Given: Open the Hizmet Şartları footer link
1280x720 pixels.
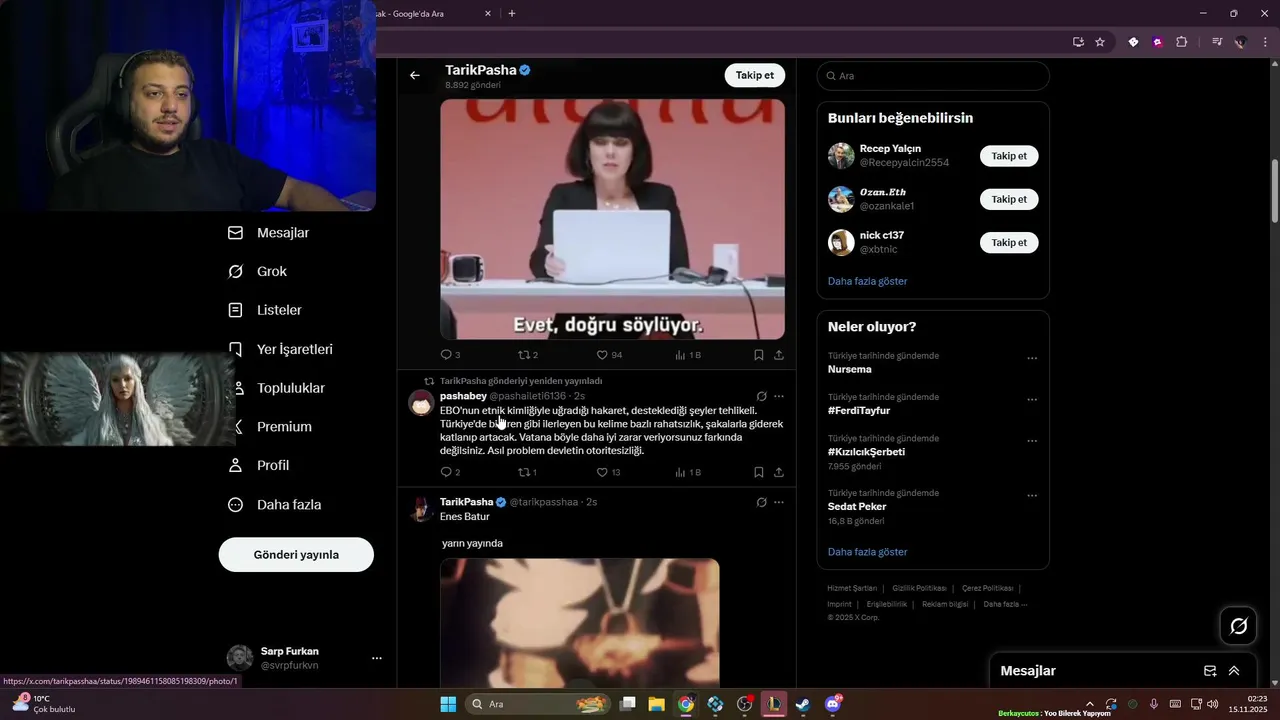Looking at the screenshot, I should [852, 588].
